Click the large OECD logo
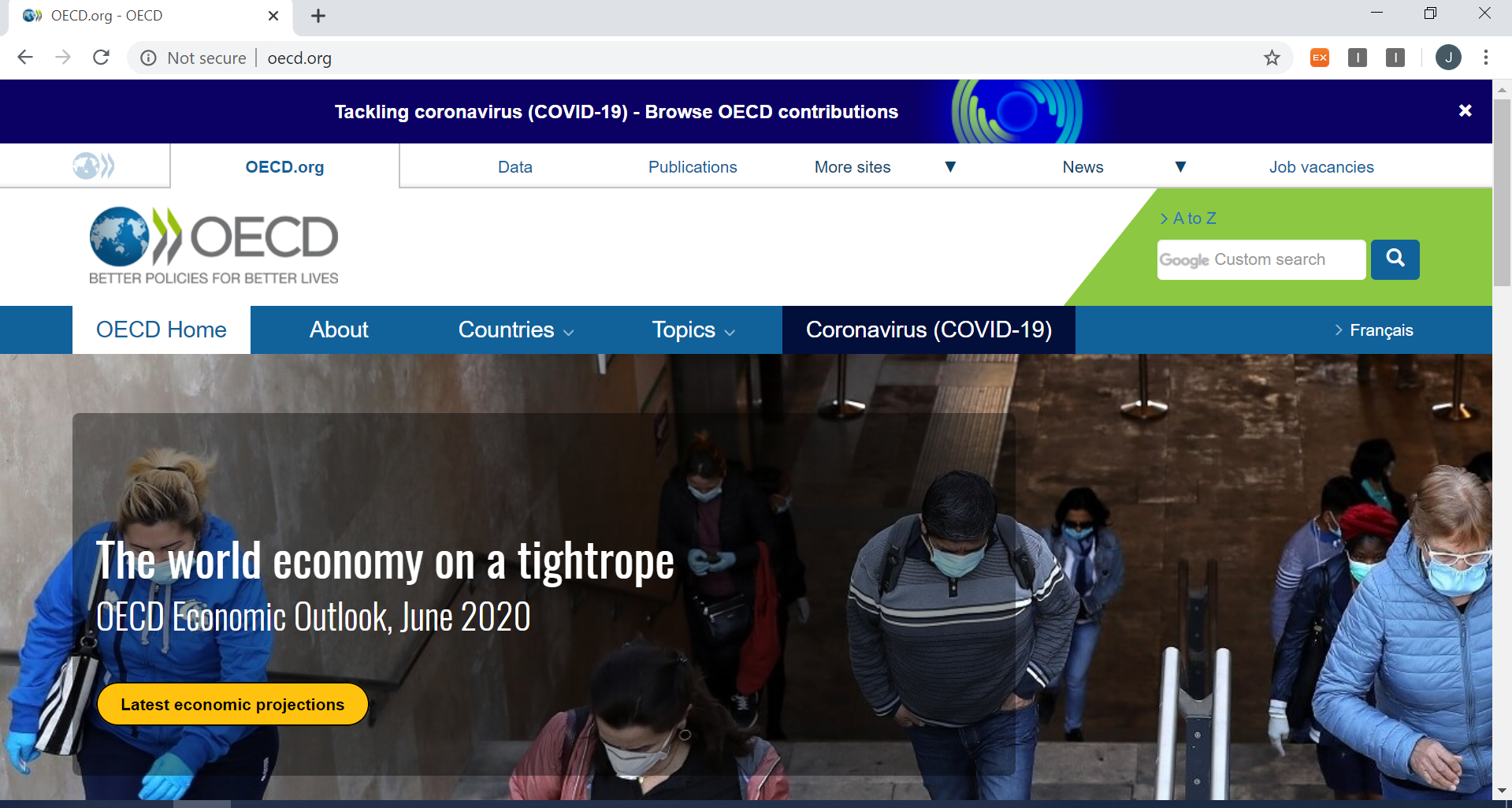This screenshot has width=1512, height=808. coord(214,246)
